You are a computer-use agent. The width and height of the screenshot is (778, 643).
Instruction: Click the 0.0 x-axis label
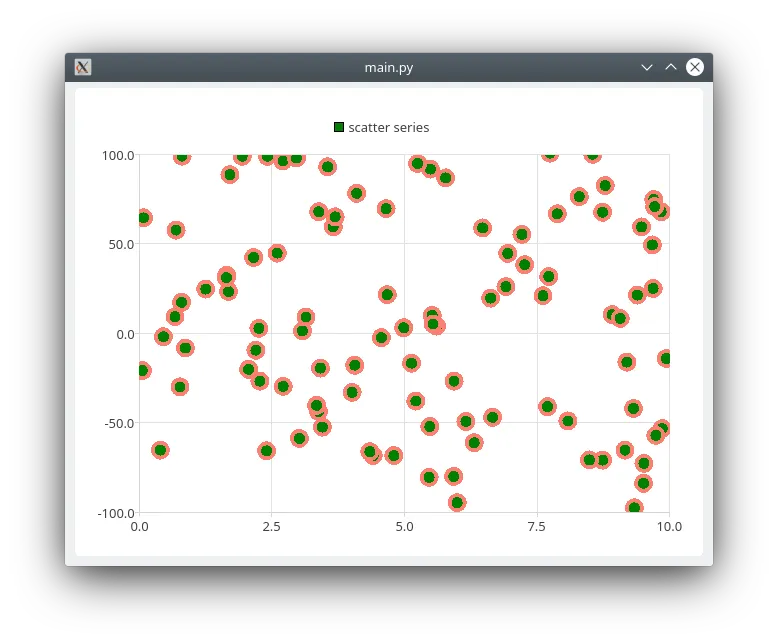click(139, 526)
